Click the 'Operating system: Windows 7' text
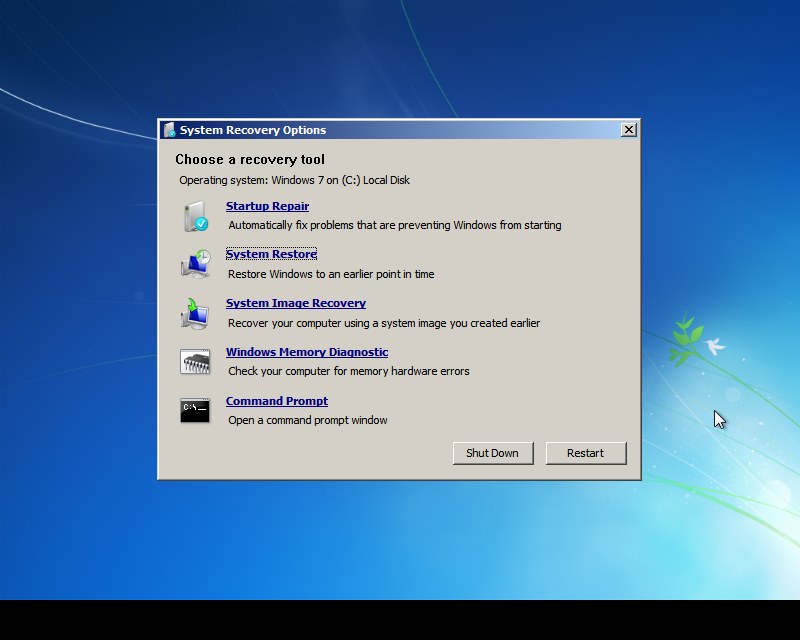The height and width of the screenshot is (640, 800). click(294, 180)
